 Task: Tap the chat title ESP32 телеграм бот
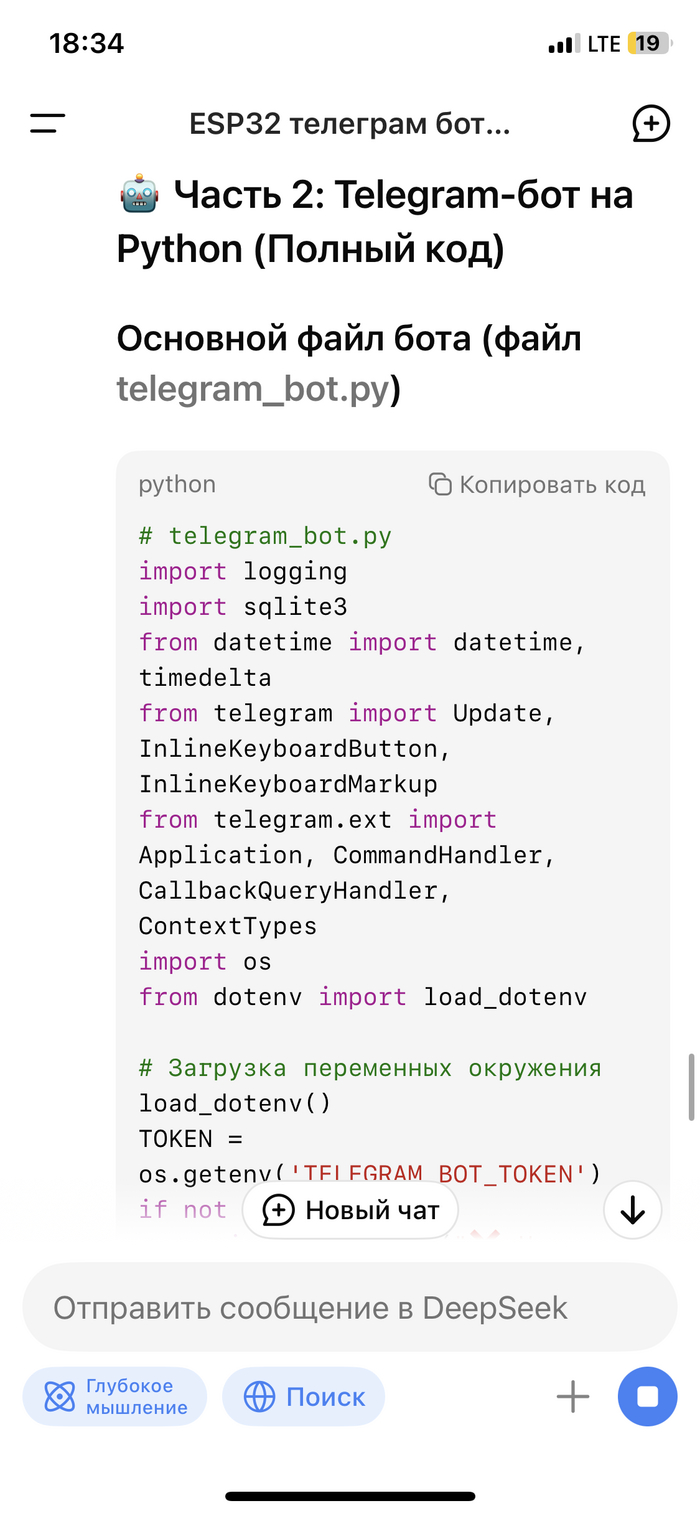tap(350, 125)
